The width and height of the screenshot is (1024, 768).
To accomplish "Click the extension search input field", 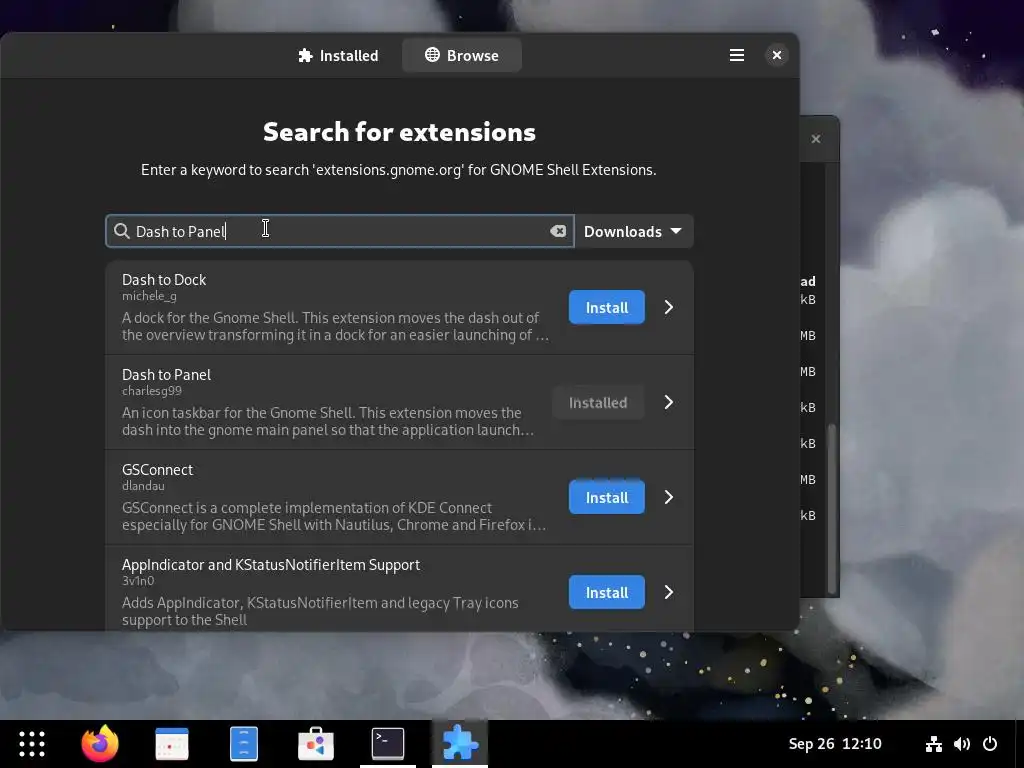I will [x=340, y=231].
